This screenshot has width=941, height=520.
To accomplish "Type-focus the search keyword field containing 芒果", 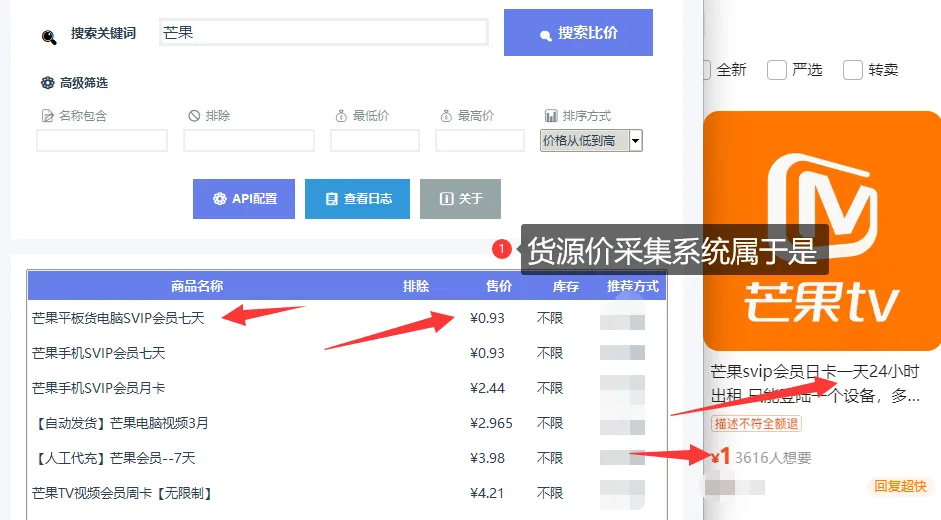I will (x=324, y=32).
